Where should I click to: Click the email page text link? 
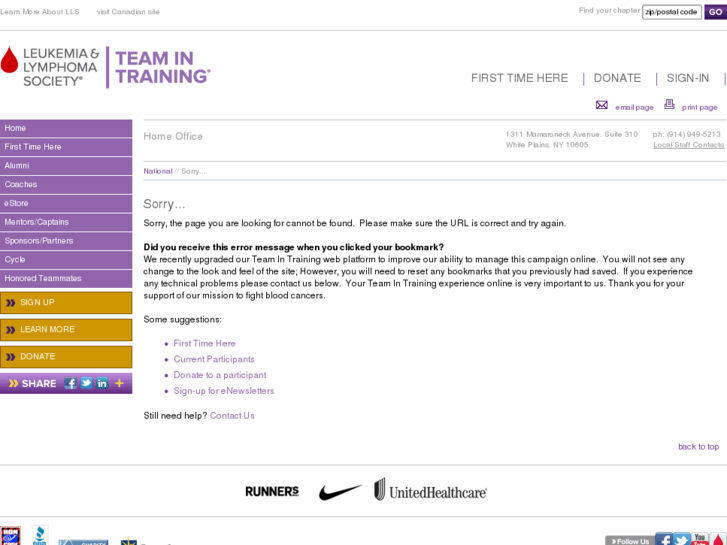pos(634,108)
